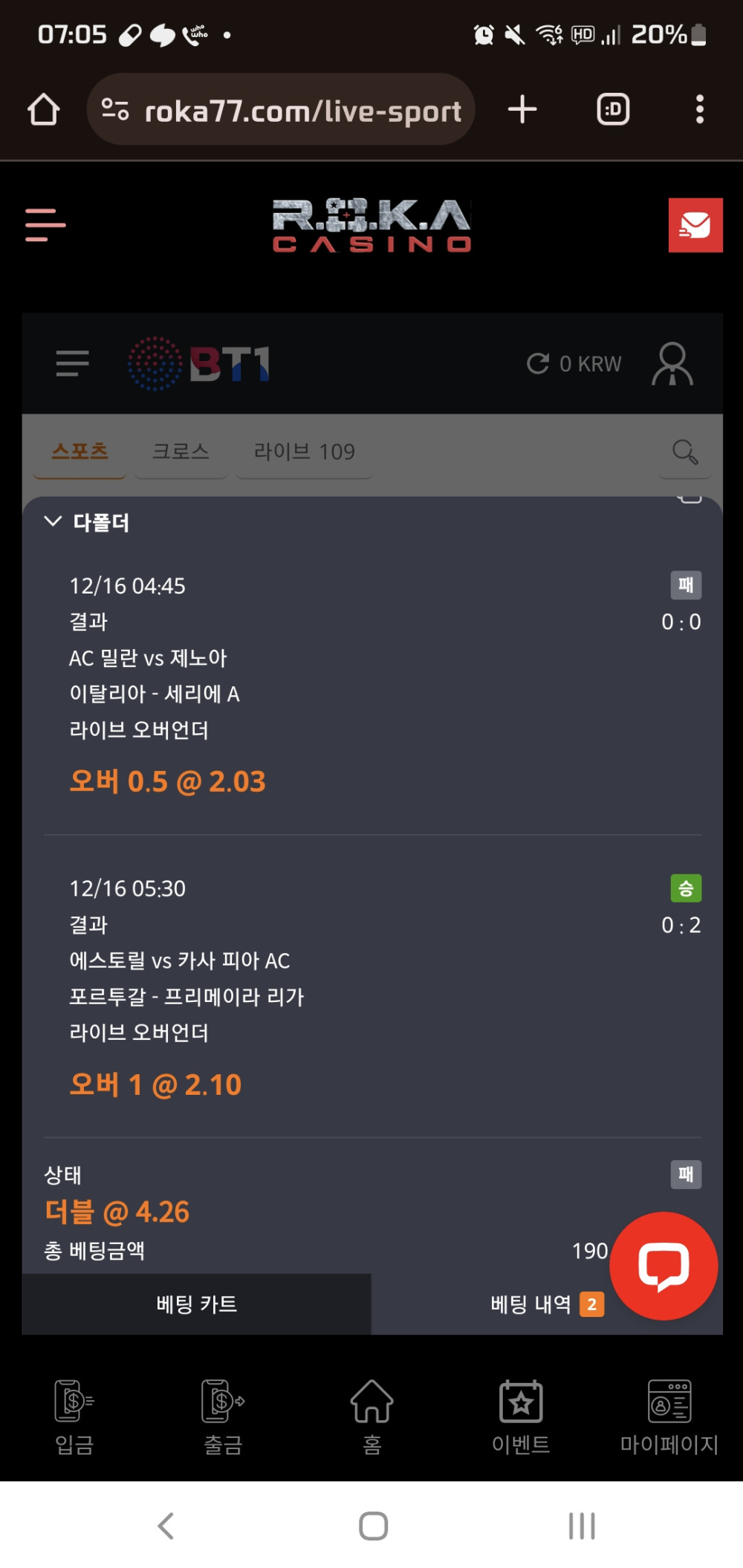Viewport: 743px width, 1568px height.
Task: Select the 베팅 내역 tab
Action: point(531,1304)
